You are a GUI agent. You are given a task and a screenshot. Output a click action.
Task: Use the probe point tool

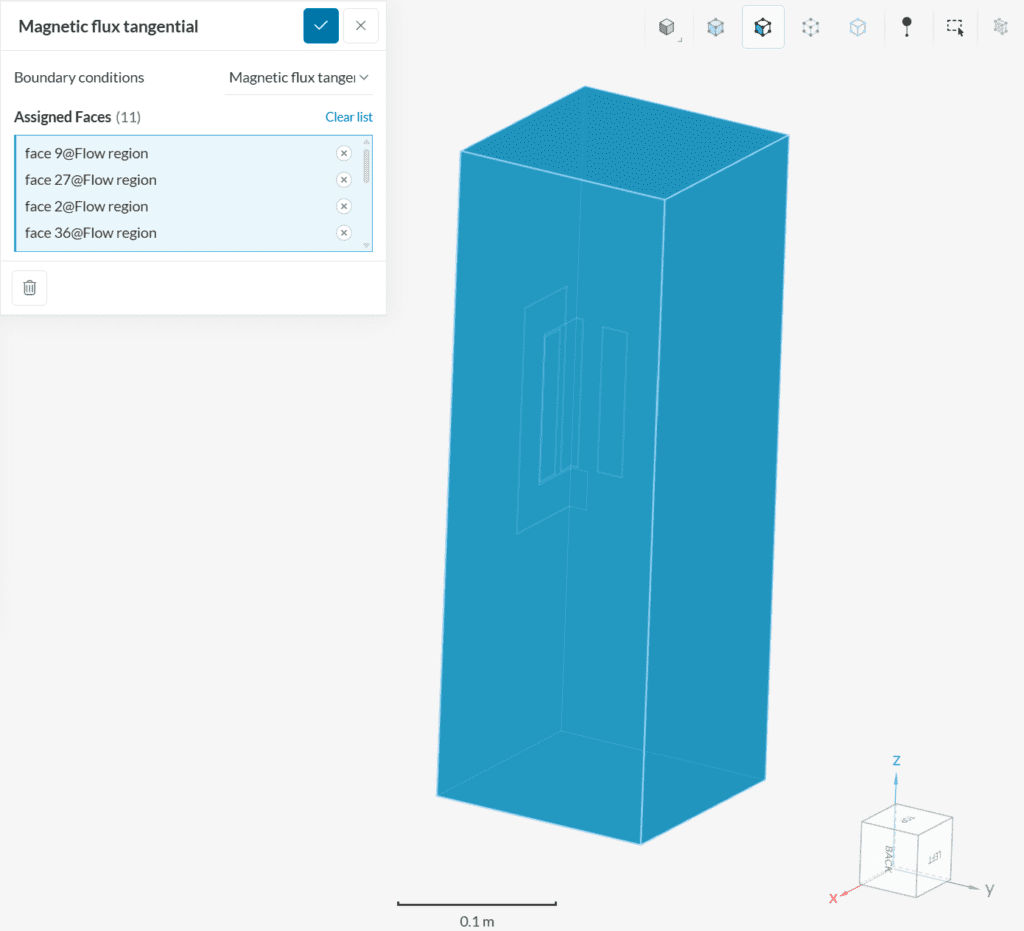tap(906, 26)
